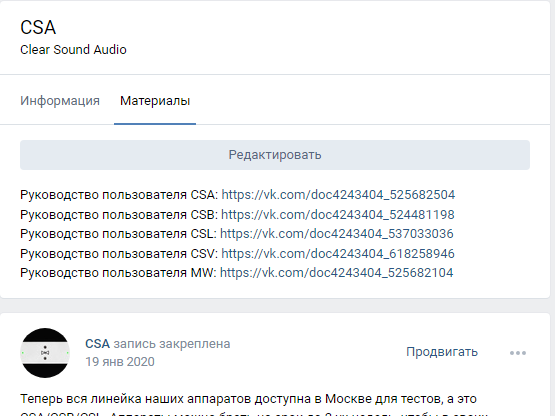Select the Материалы tab
Image resolution: width=555 pixels, height=416 pixels.
coord(155,101)
